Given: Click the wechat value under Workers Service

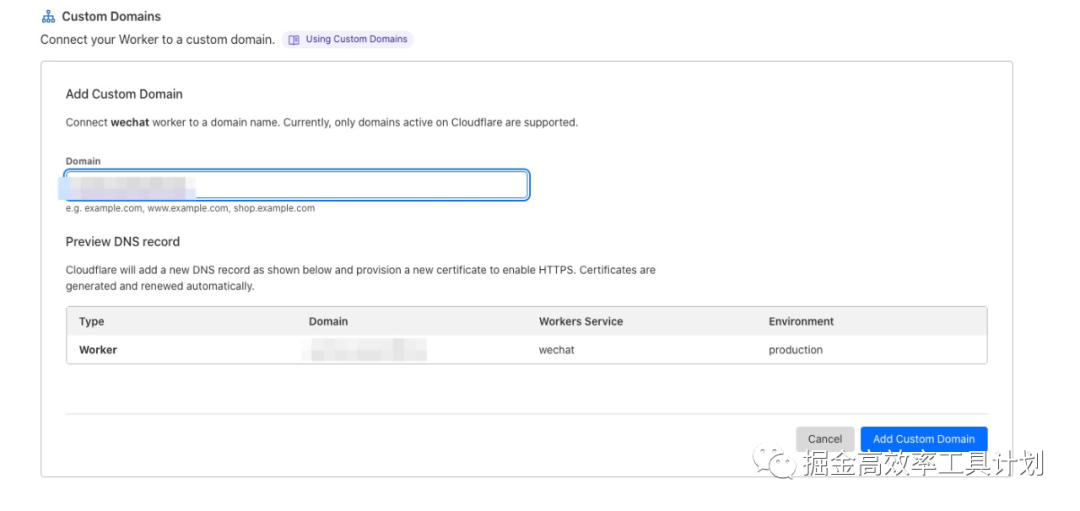Looking at the screenshot, I should [556, 350].
